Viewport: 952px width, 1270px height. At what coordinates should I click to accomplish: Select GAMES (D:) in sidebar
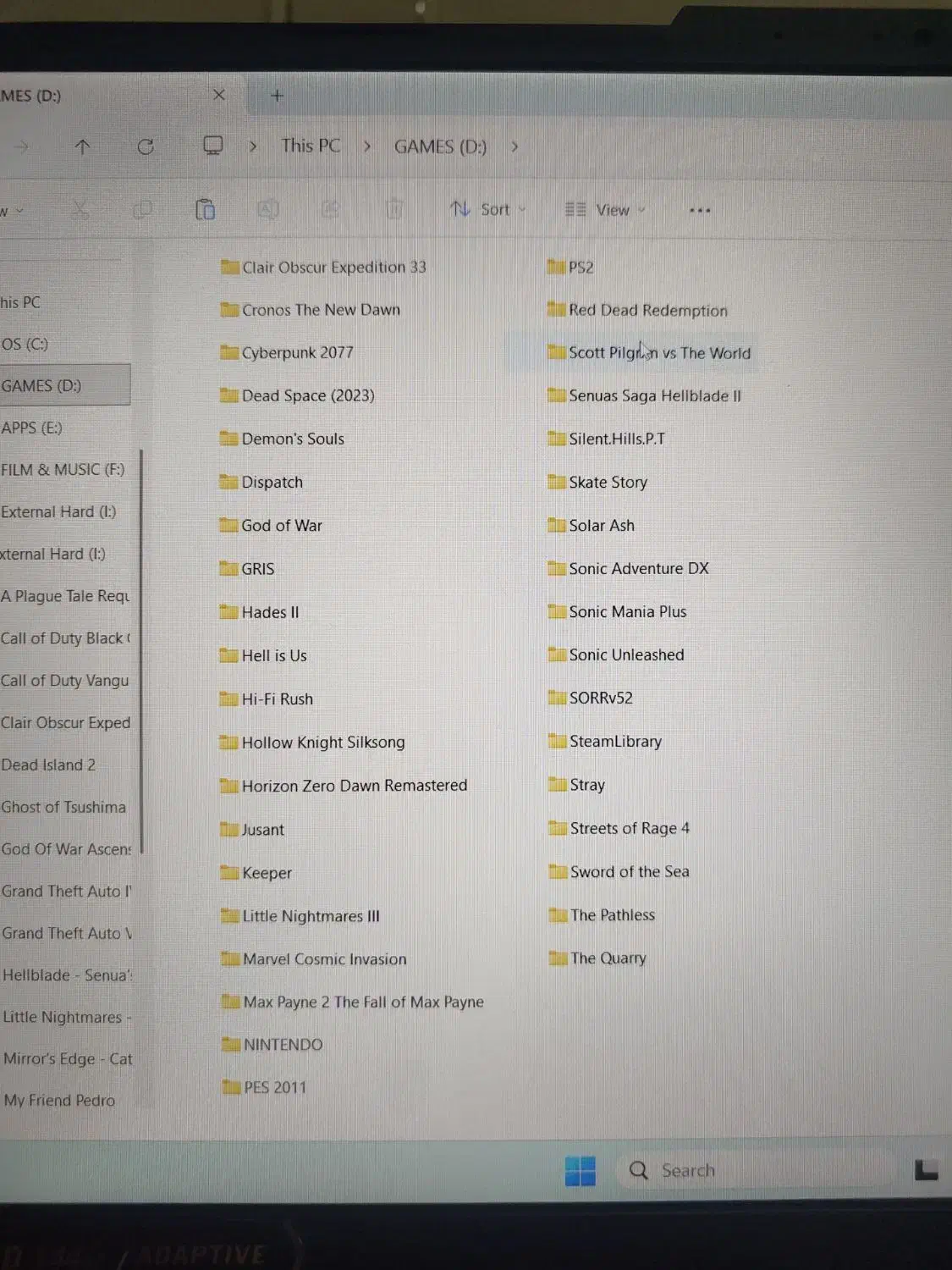coord(65,385)
